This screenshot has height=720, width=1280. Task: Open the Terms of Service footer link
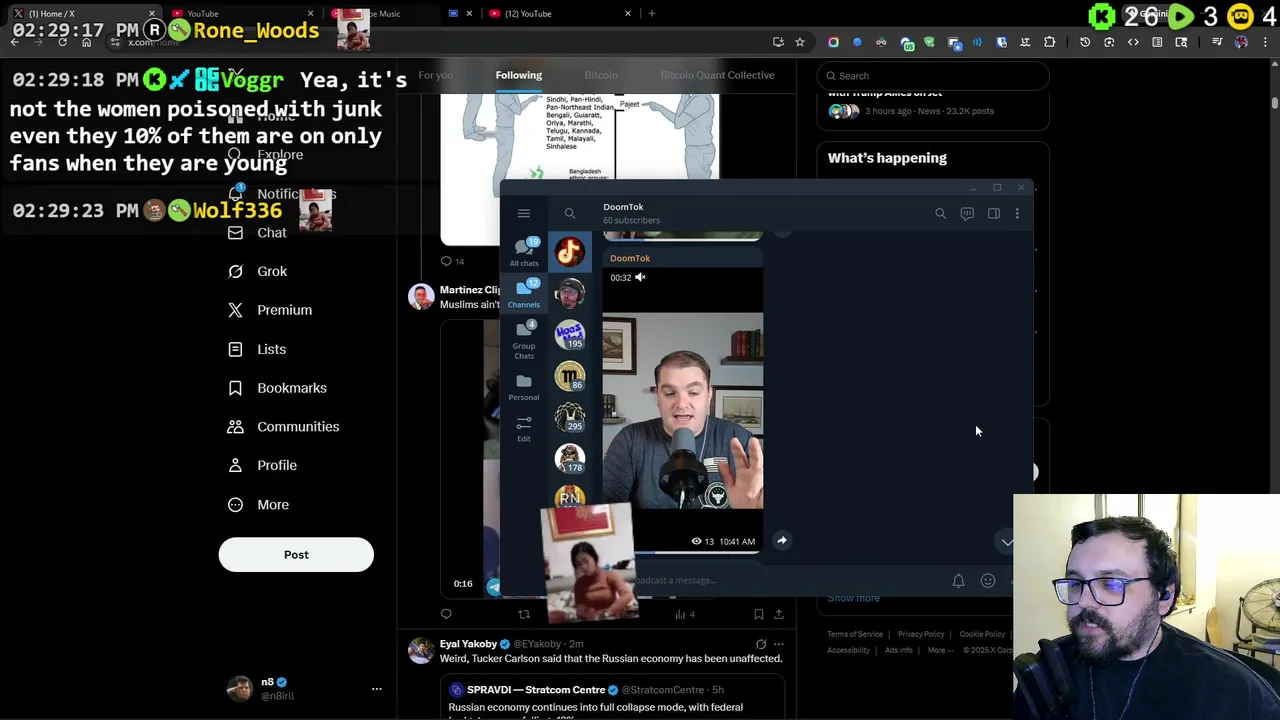pyautogui.click(x=855, y=634)
